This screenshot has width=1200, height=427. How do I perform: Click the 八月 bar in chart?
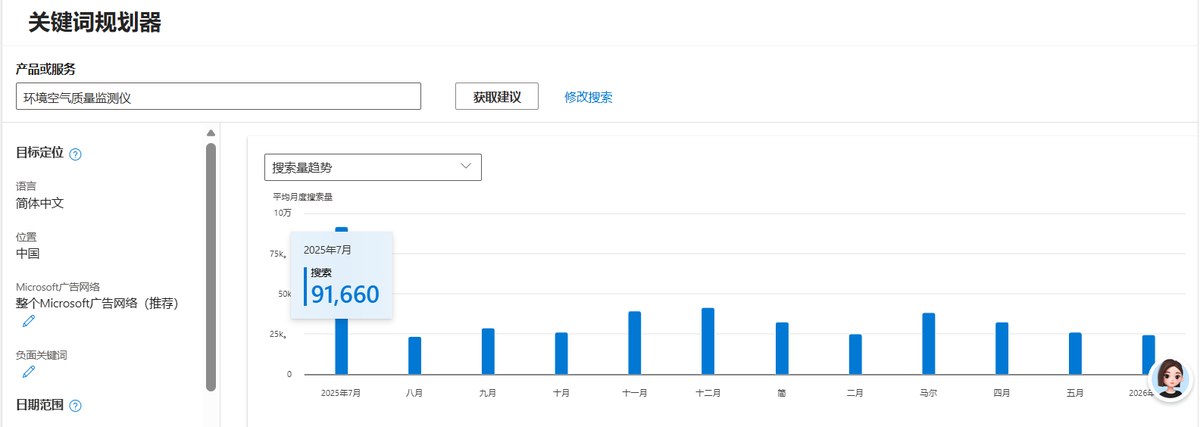[414, 355]
